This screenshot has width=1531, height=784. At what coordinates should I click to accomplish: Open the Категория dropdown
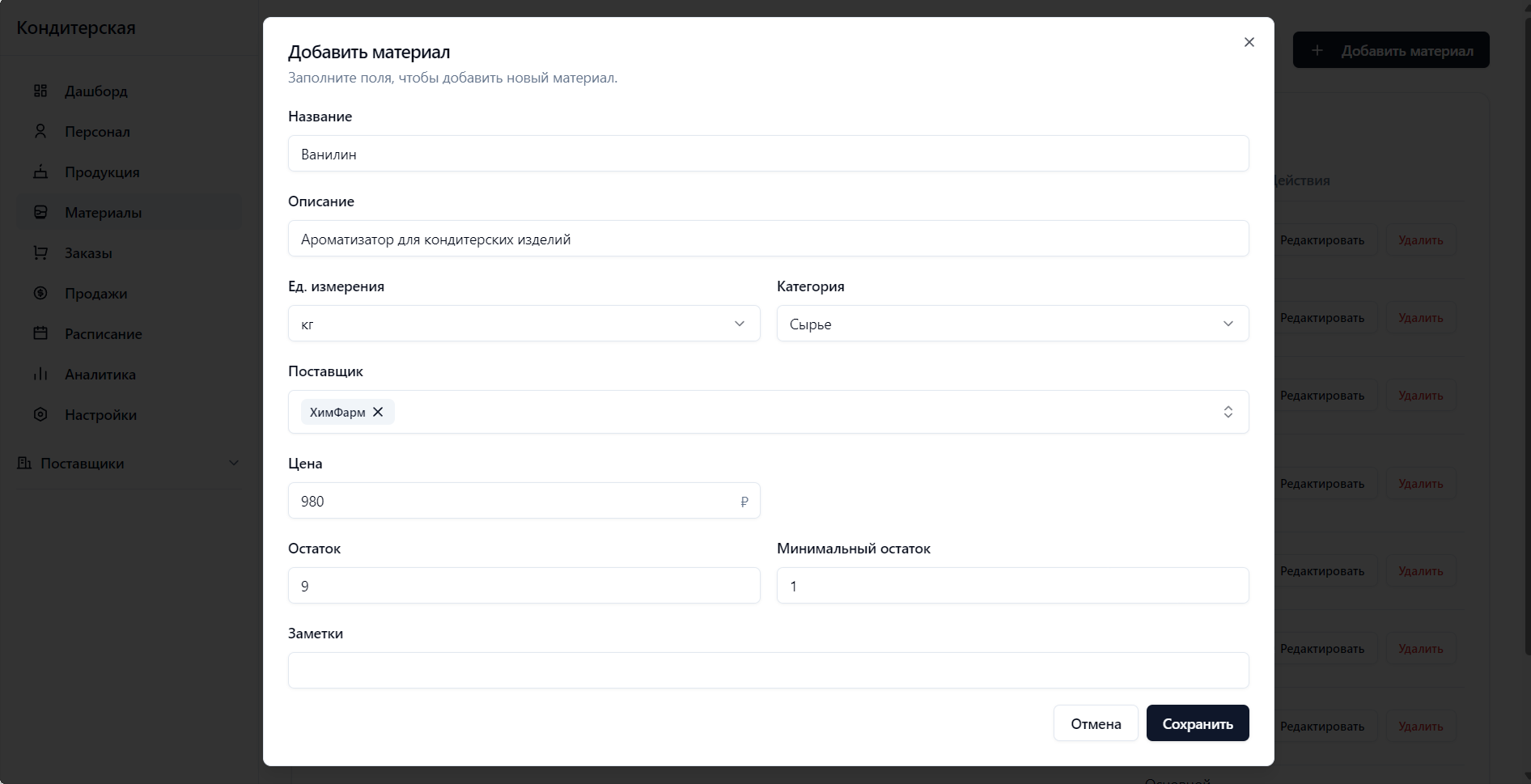coord(1012,324)
